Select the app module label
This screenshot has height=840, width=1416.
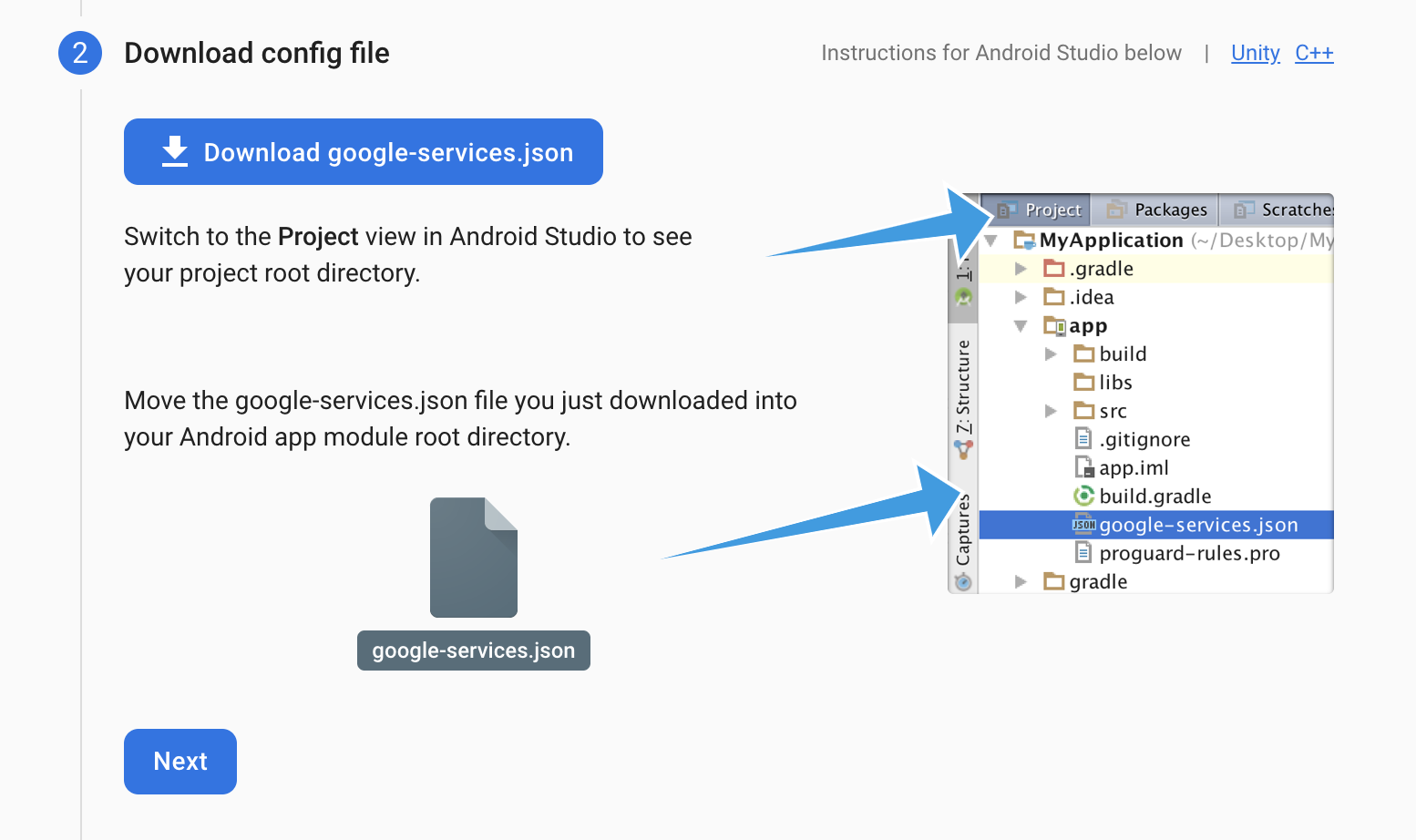tap(1088, 326)
